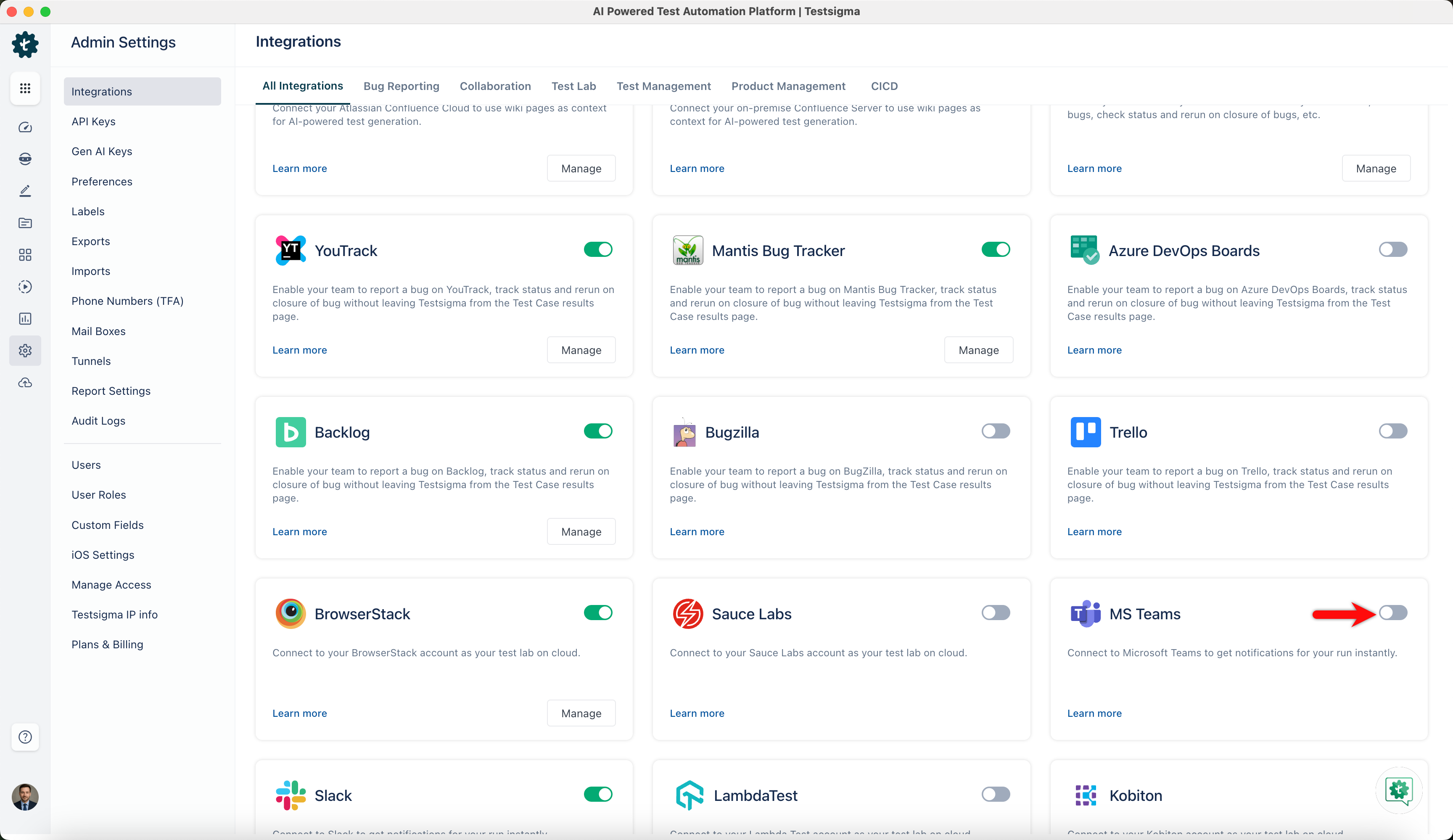The image size is (1453, 840).
Task: Switch off the Slack toggle
Action: [x=598, y=794]
